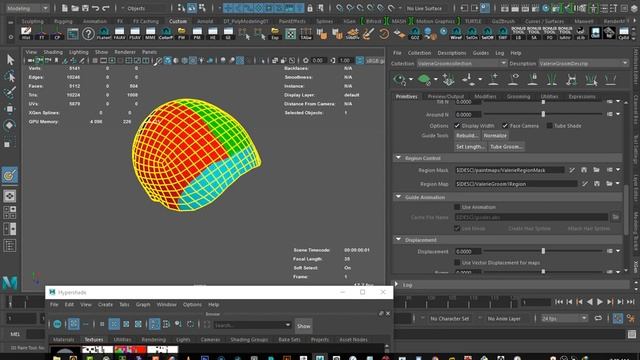This screenshot has width=640, height=360.
Task: Select the Lasso tool in the Tool Box
Action: 10,76
